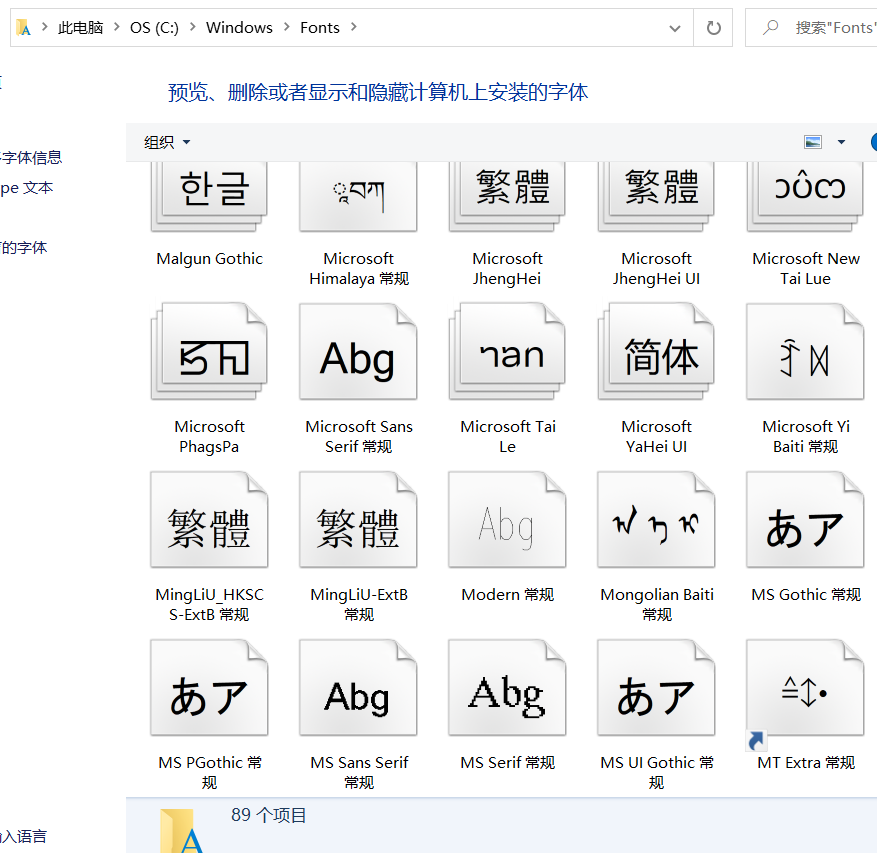Screen dimensions: 877x853
Task: Refresh the Fonts folder view
Action: (x=713, y=27)
